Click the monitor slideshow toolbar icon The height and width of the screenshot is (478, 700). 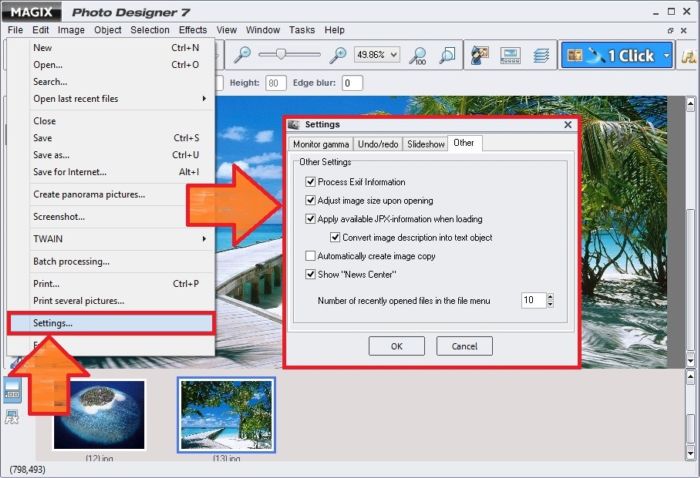510,56
